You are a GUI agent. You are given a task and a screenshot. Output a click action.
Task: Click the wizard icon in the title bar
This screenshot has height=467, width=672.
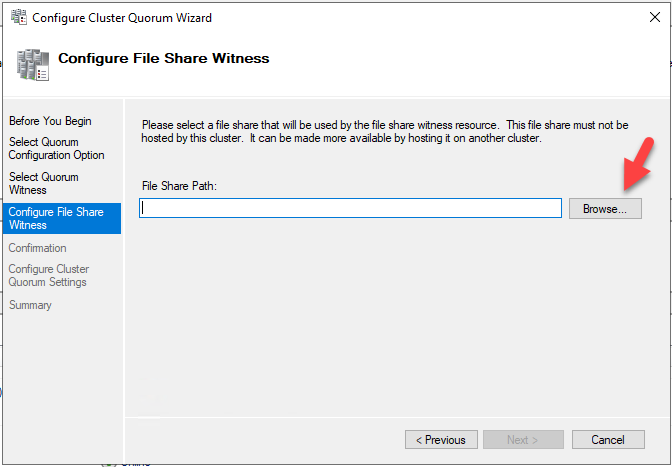(19, 17)
